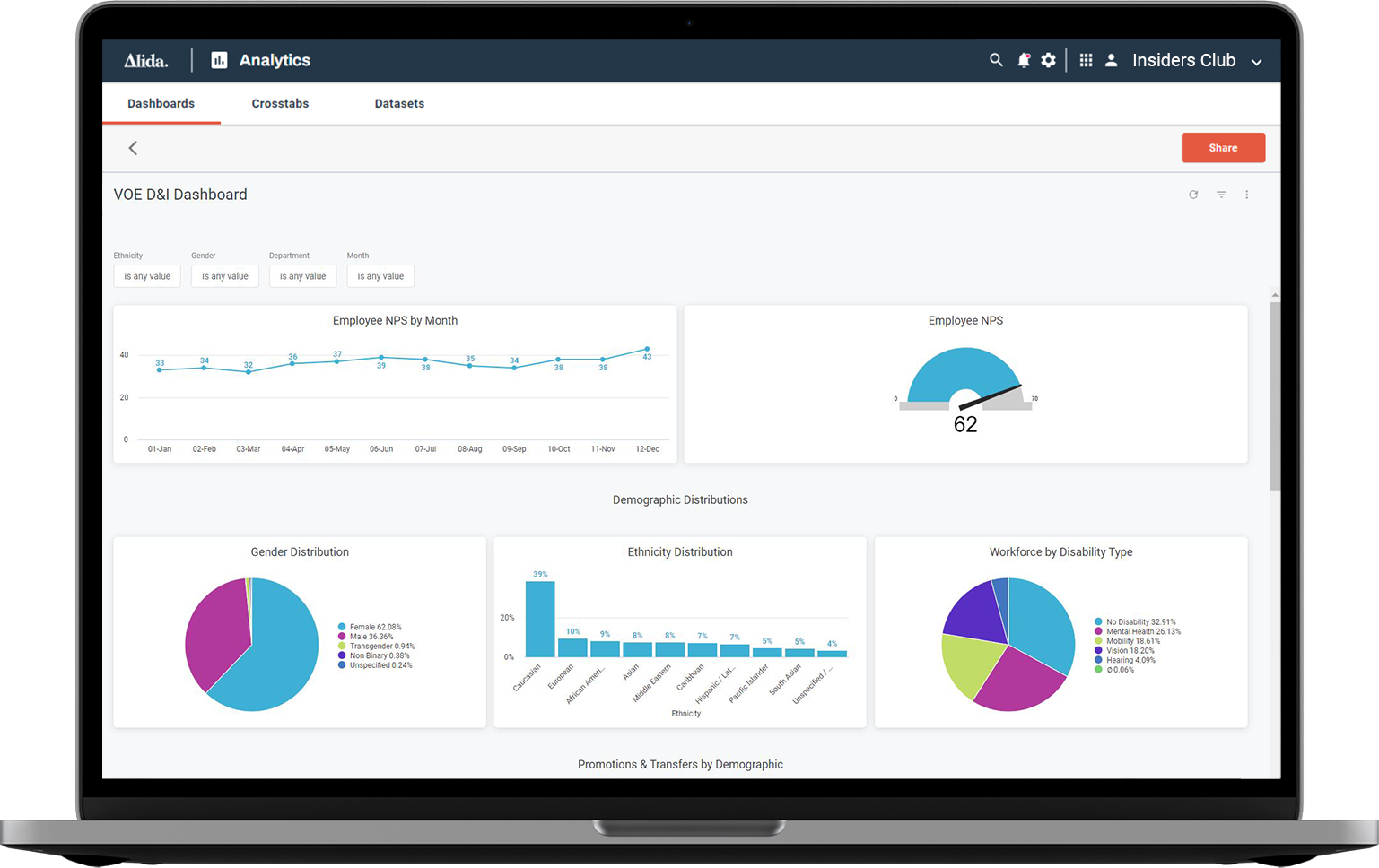This screenshot has height=868, width=1379.
Task: Toggle the Female legend color swatch
Action: (x=342, y=627)
